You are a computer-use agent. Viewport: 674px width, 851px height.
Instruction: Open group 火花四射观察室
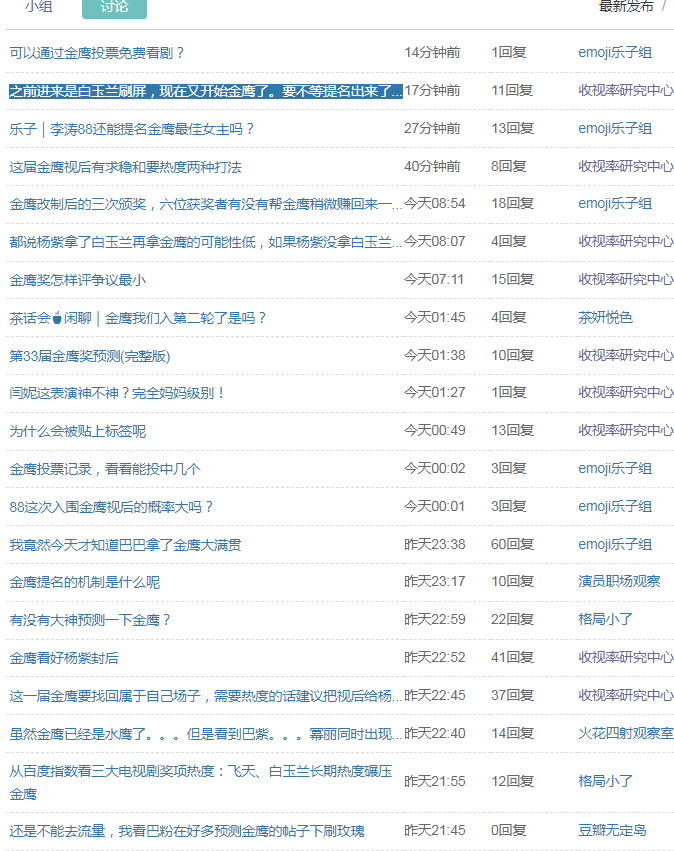(626, 733)
